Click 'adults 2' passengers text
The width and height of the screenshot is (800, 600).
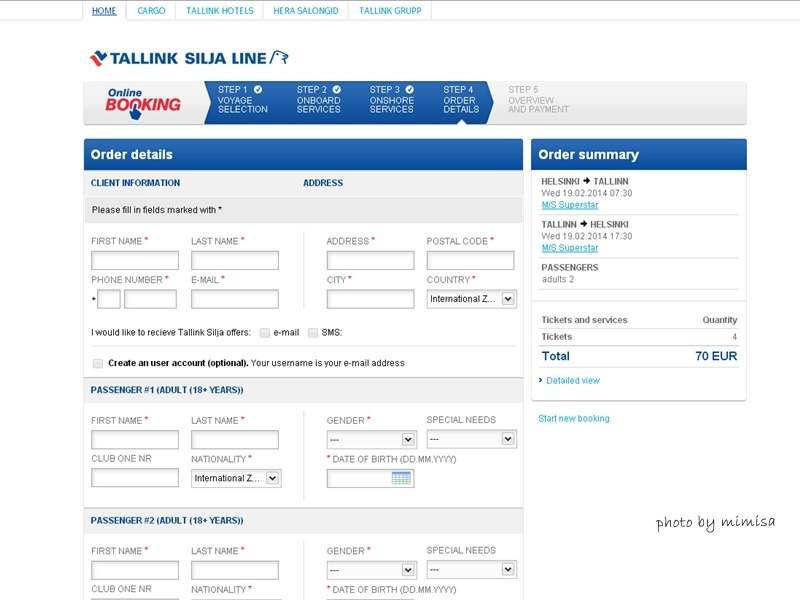pos(558,280)
